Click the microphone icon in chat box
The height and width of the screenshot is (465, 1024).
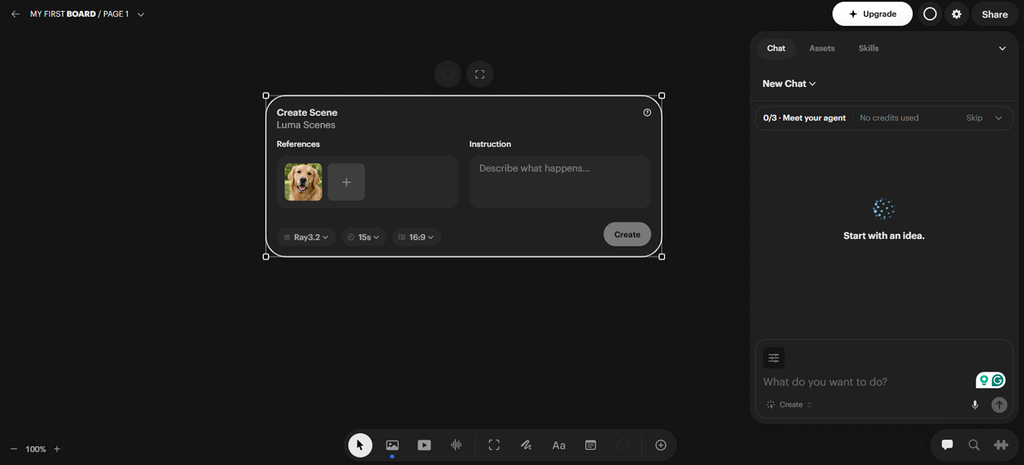pos(975,405)
